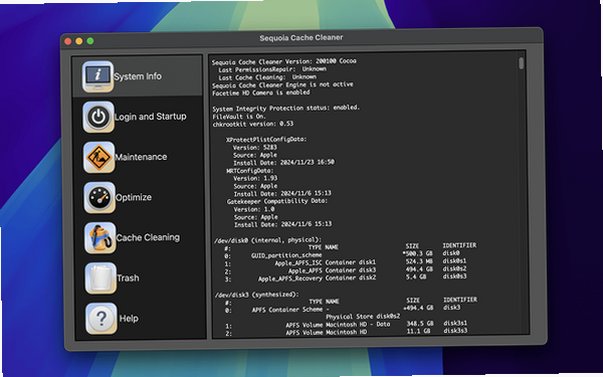Click the '*500.3 GB' size value
Image resolution: width=603 pixels, height=377 pixels.
(417, 254)
